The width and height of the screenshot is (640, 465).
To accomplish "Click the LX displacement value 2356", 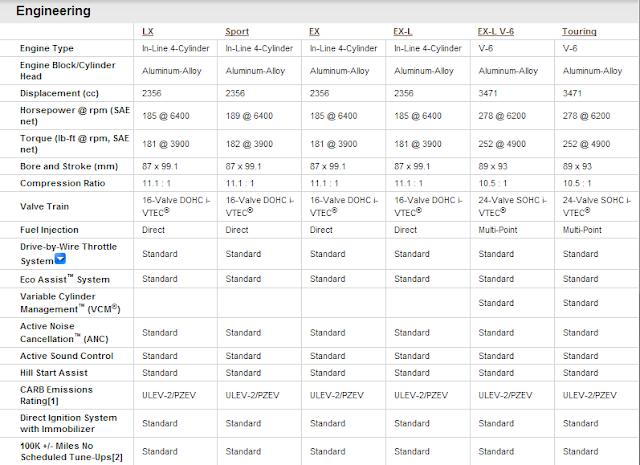I will pos(151,93).
